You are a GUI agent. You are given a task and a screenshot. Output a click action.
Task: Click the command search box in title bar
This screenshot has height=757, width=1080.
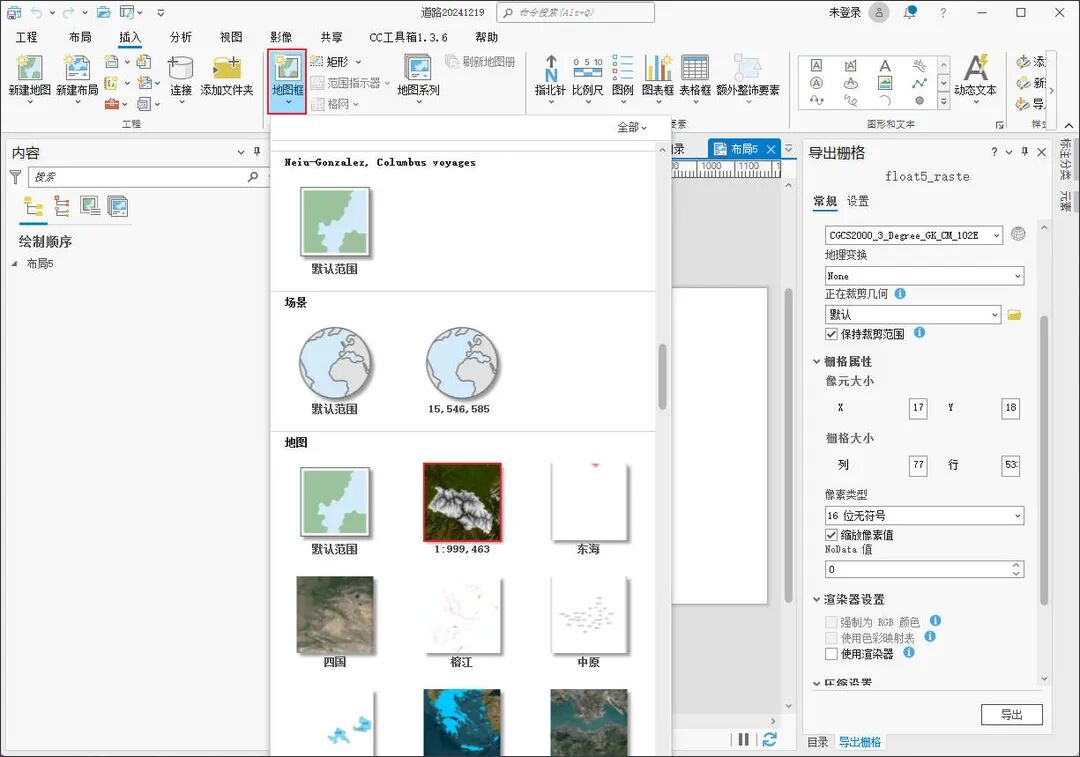pyautogui.click(x=576, y=12)
